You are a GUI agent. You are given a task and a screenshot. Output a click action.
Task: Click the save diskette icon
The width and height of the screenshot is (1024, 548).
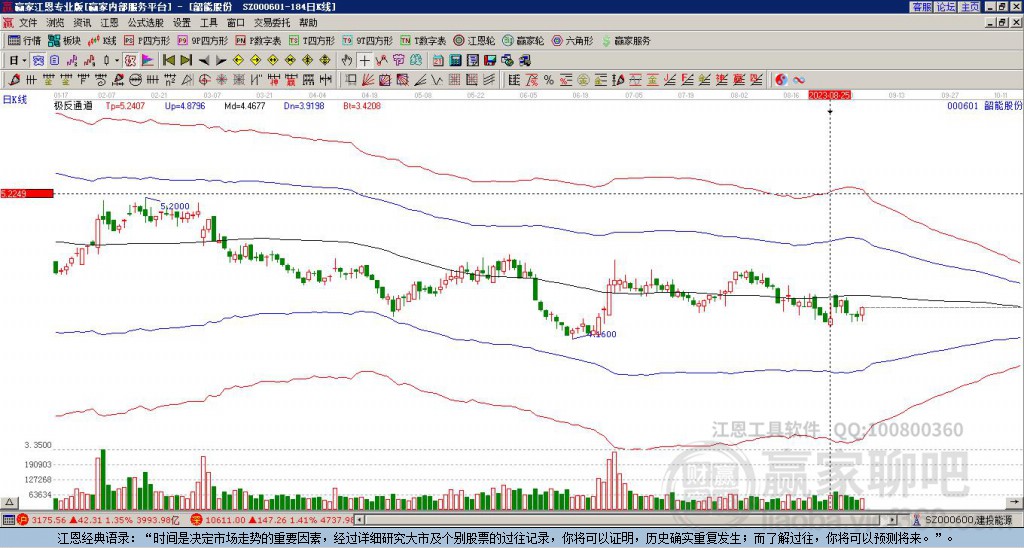pos(488,60)
